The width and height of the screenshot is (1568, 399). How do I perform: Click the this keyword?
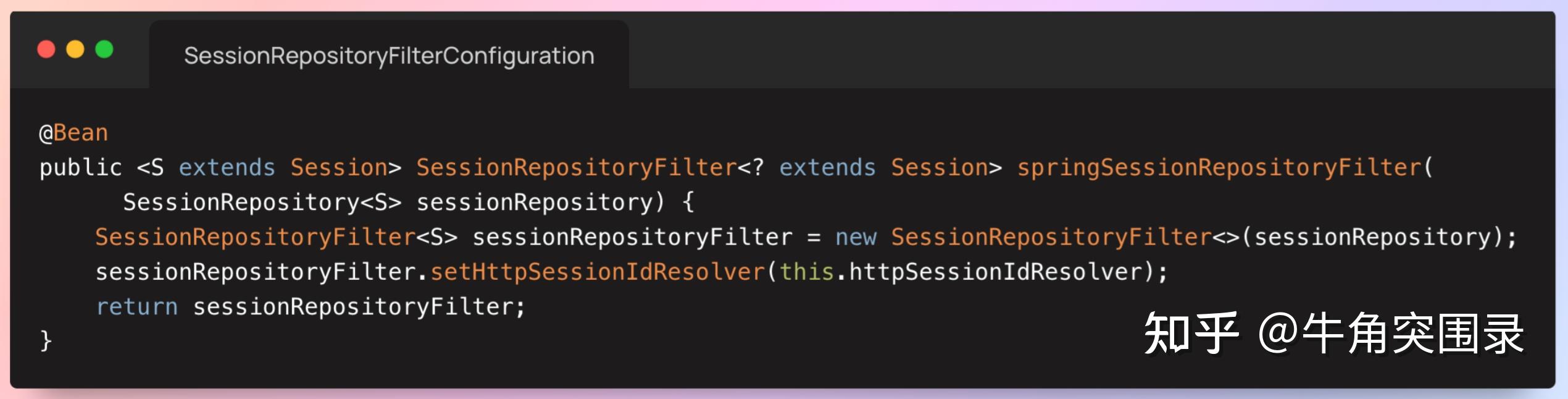[807, 272]
